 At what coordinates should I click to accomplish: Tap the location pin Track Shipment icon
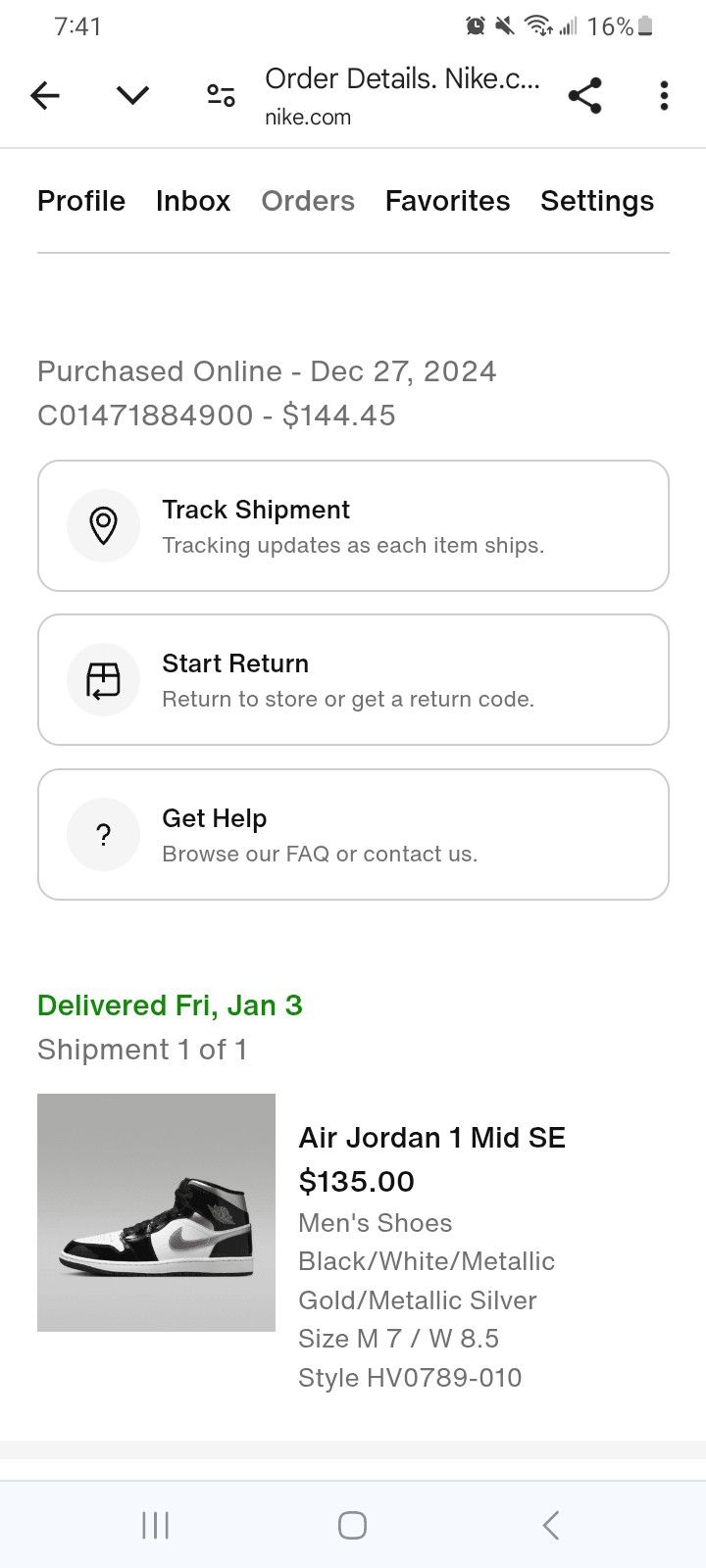tap(103, 525)
